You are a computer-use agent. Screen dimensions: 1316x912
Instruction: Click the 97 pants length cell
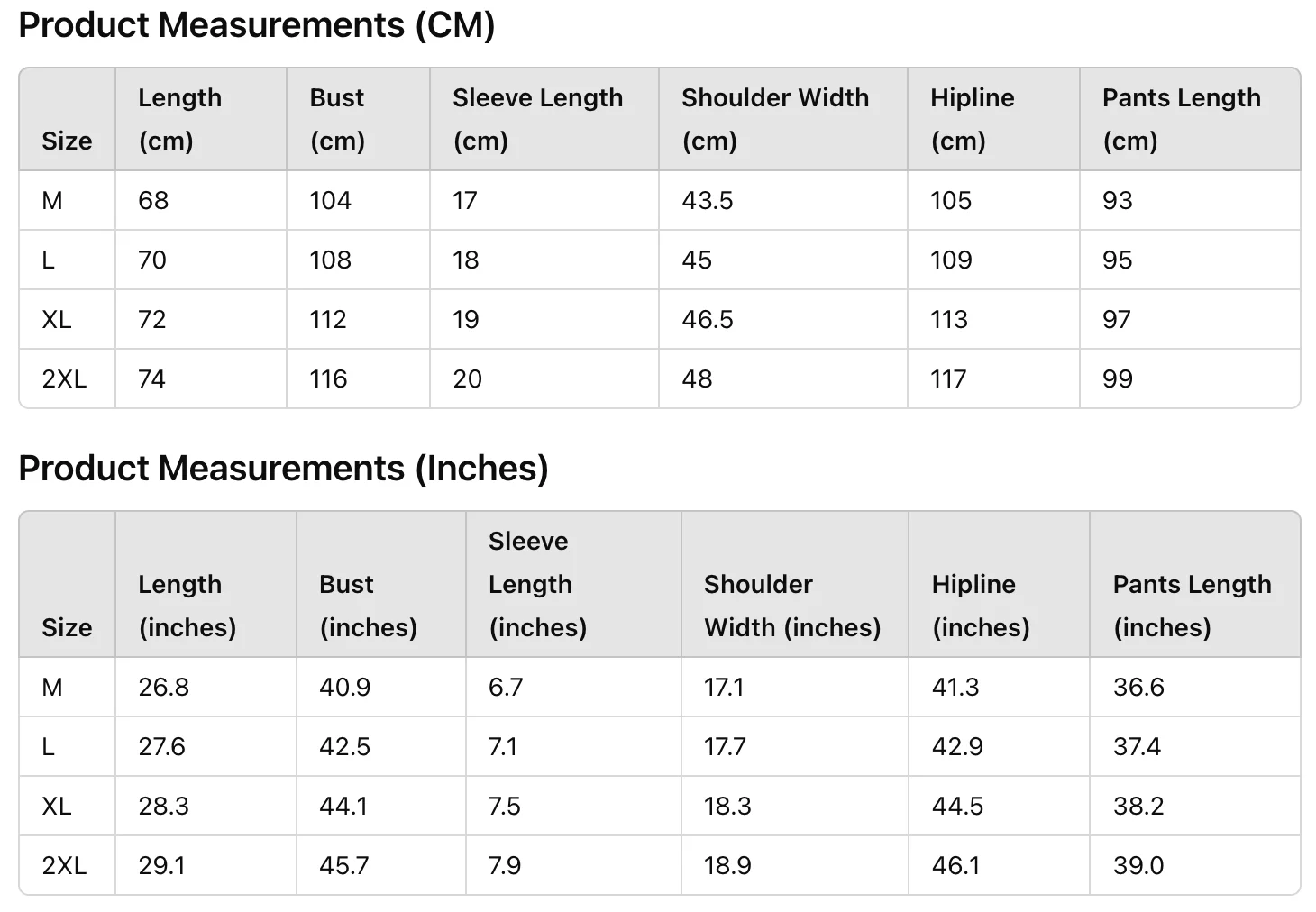[x=1190, y=319]
